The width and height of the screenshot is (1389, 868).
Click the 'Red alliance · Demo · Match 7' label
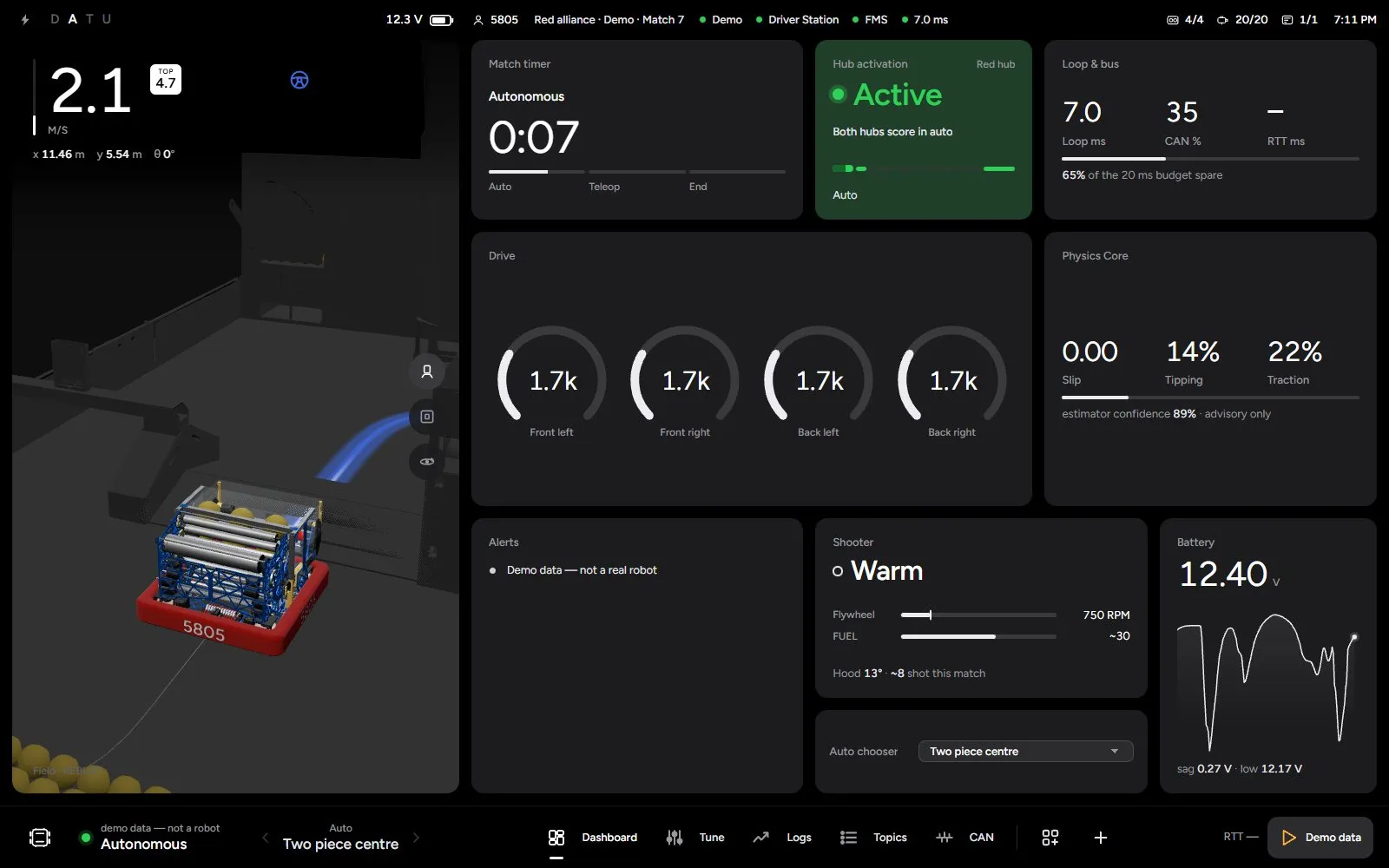point(609,19)
